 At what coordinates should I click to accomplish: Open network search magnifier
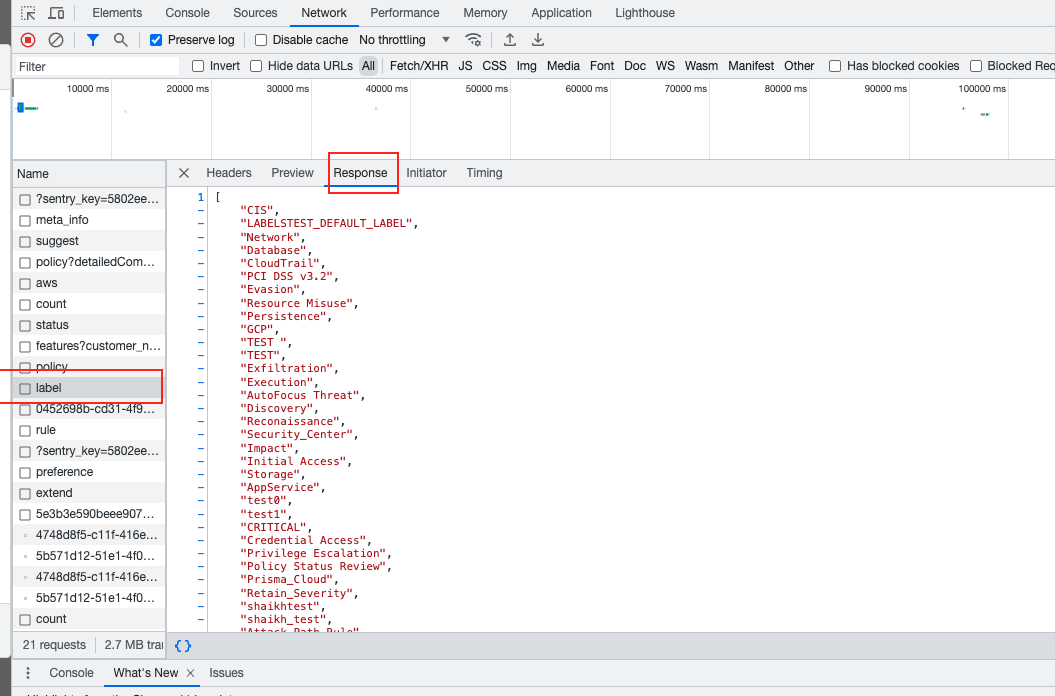click(x=121, y=40)
